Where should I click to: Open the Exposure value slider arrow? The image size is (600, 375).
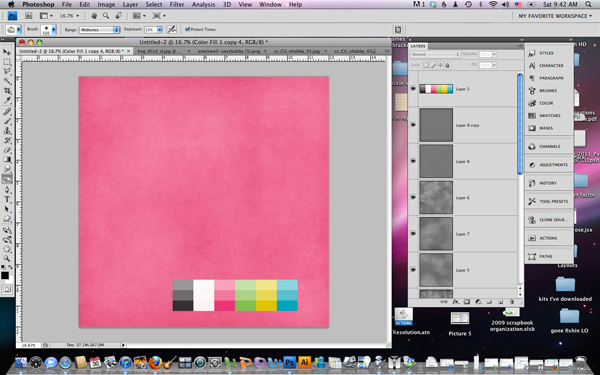click(160, 29)
